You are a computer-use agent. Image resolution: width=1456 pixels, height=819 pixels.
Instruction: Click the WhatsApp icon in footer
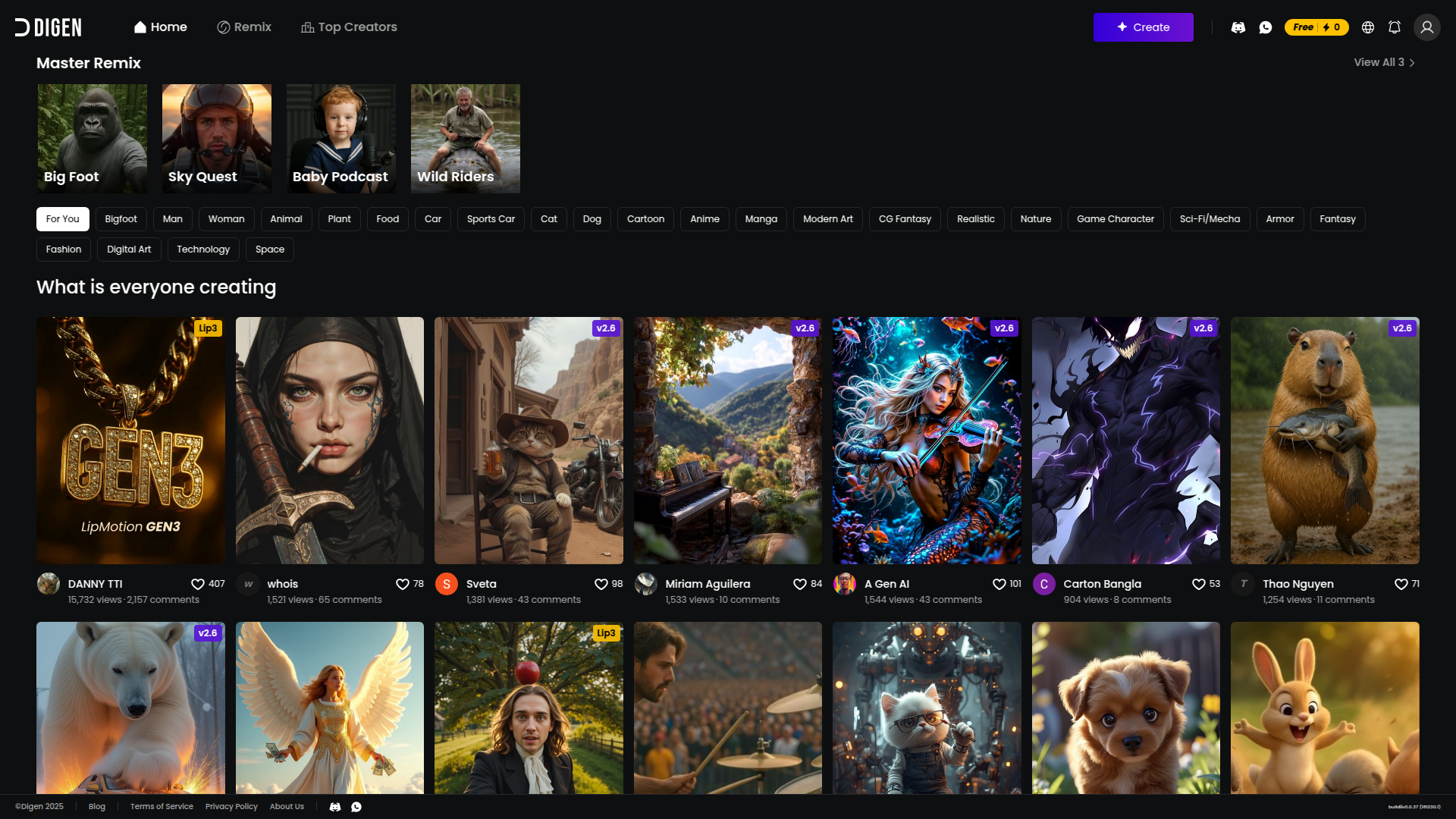[x=356, y=807]
